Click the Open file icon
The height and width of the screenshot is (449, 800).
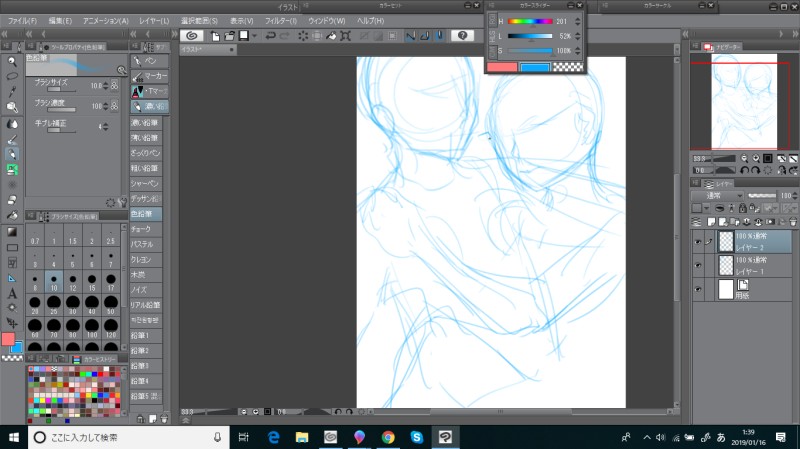coord(230,36)
